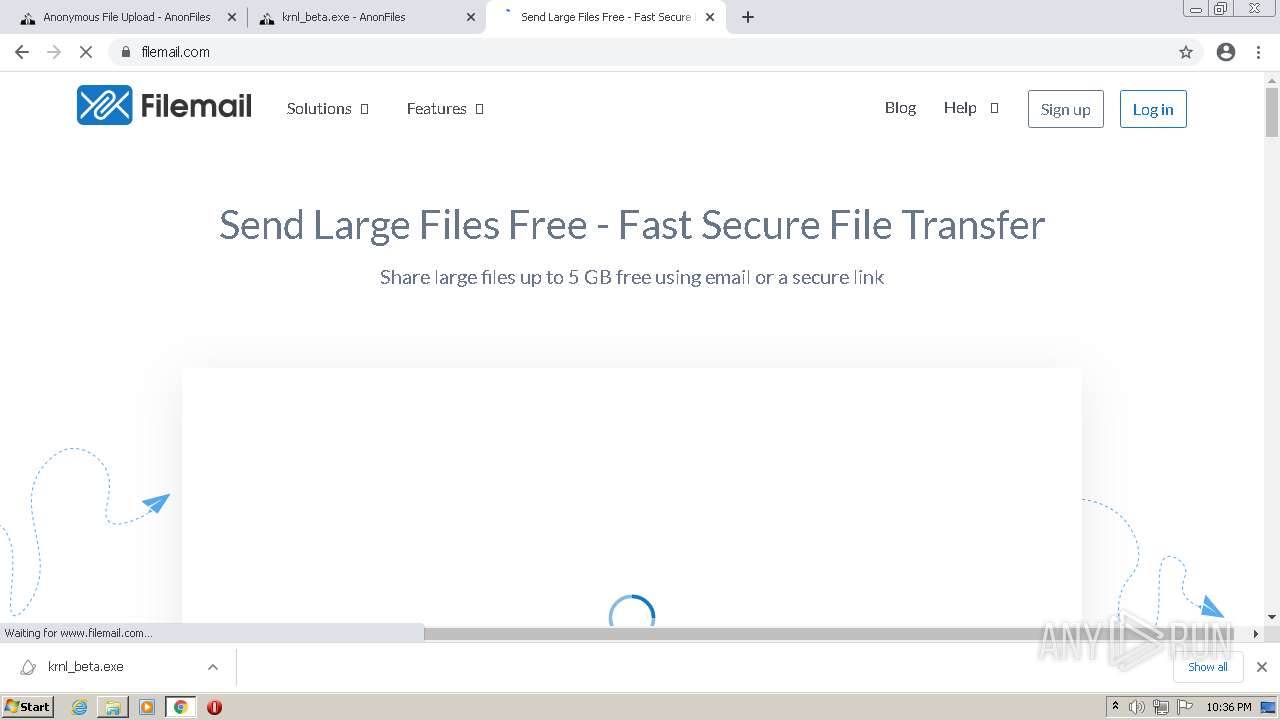1280x720 pixels.
Task: Close the Send Large Files Free tab
Action: click(x=710, y=17)
